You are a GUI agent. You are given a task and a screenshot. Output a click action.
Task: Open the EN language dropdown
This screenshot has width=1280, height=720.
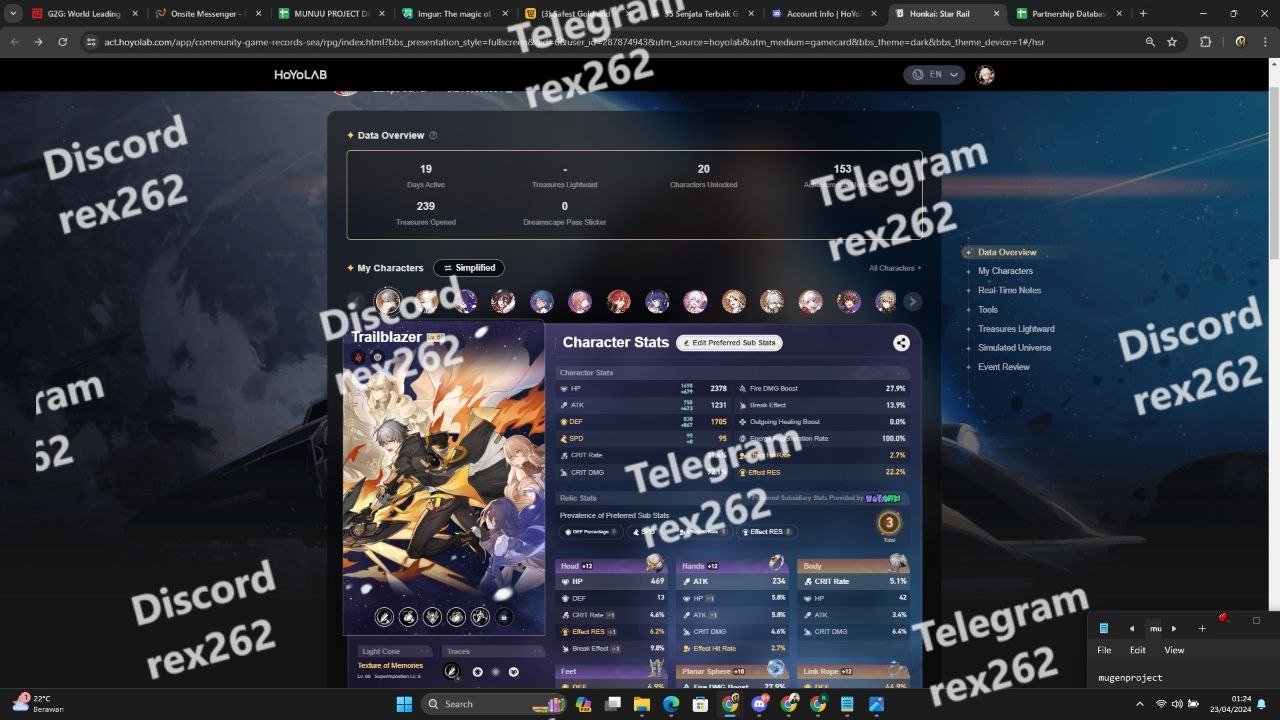pyautogui.click(x=934, y=75)
